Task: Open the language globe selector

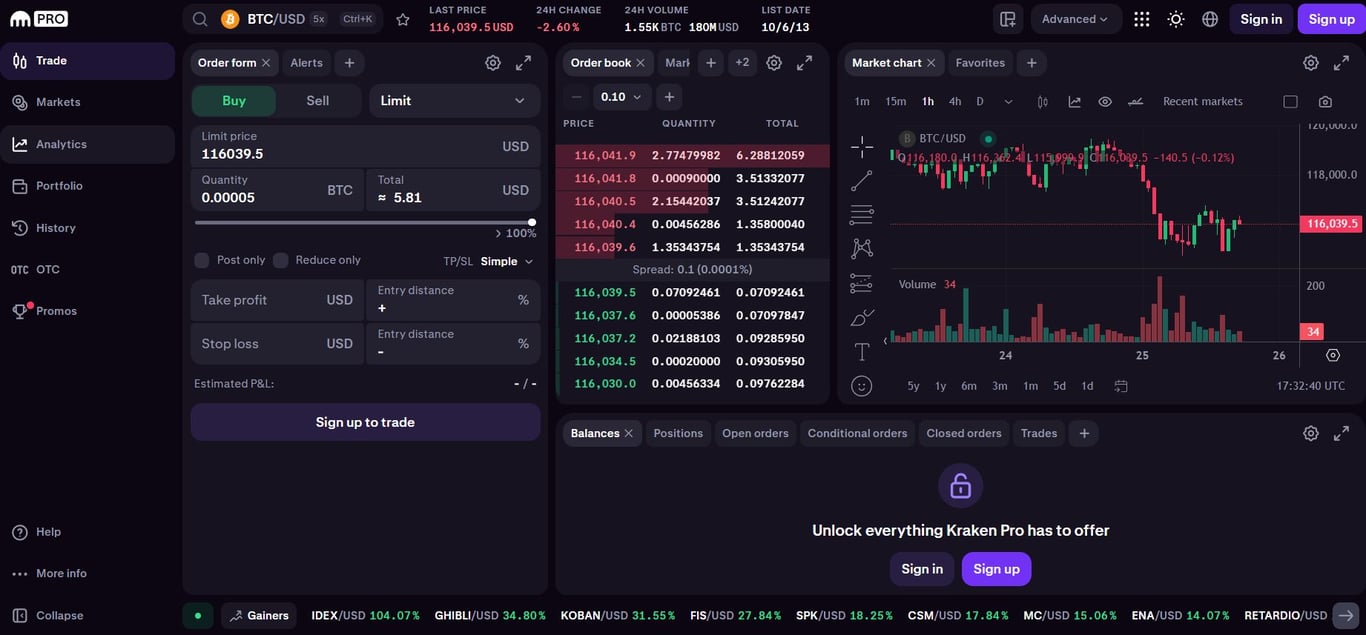Action: tap(1209, 18)
